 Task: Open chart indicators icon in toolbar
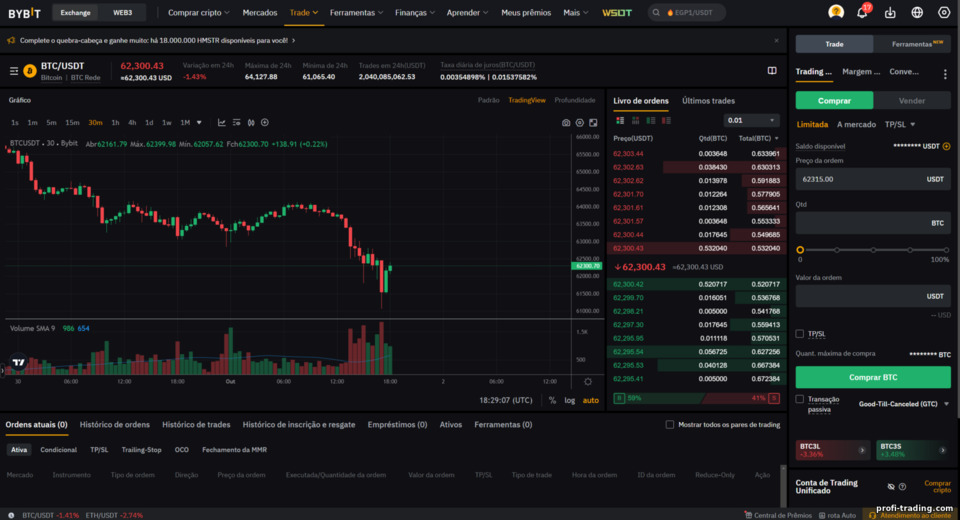pos(222,122)
